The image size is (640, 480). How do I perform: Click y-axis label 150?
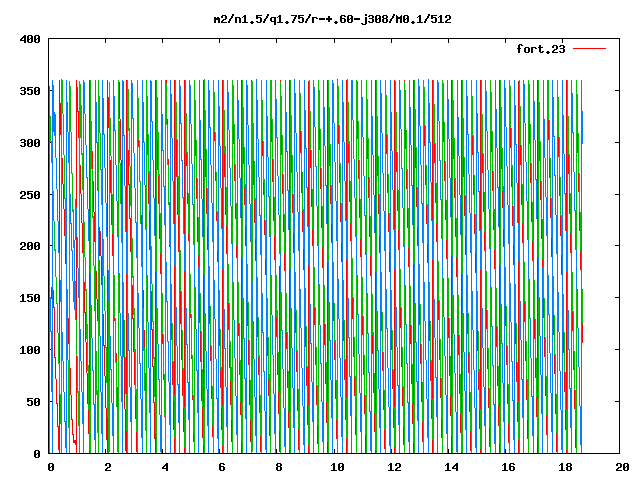point(30,298)
